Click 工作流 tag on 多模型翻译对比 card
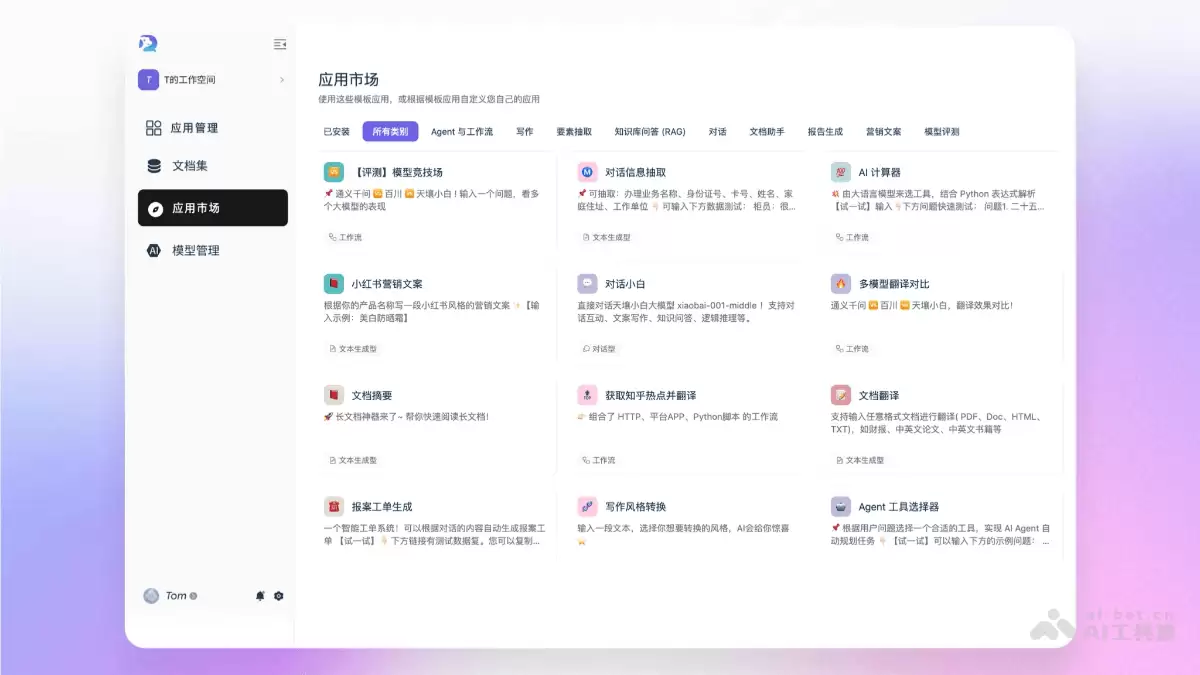 pos(853,349)
